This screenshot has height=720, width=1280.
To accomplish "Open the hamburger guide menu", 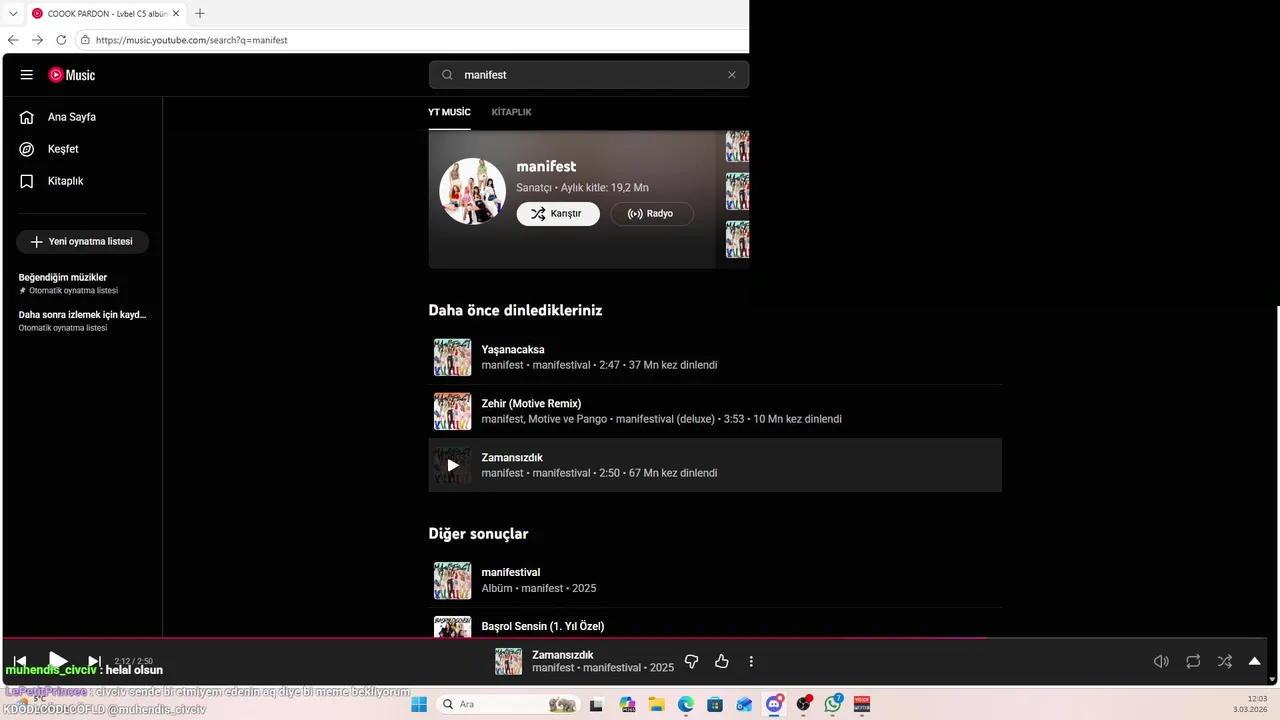I will [27, 75].
